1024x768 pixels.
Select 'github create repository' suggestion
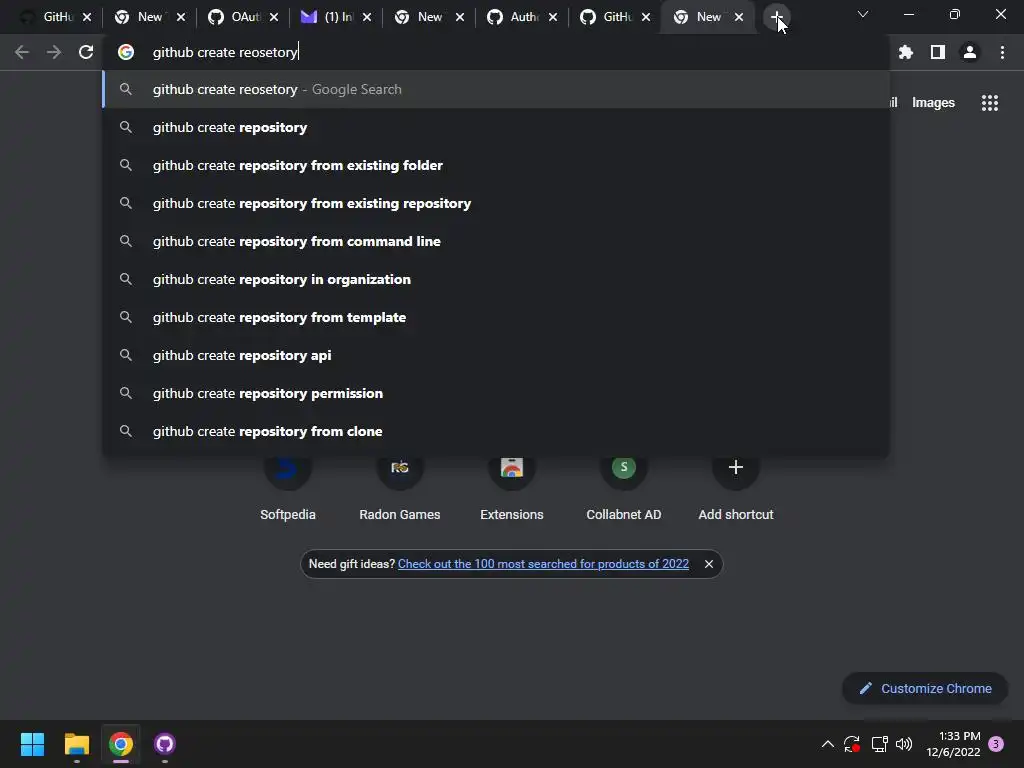(496, 127)
